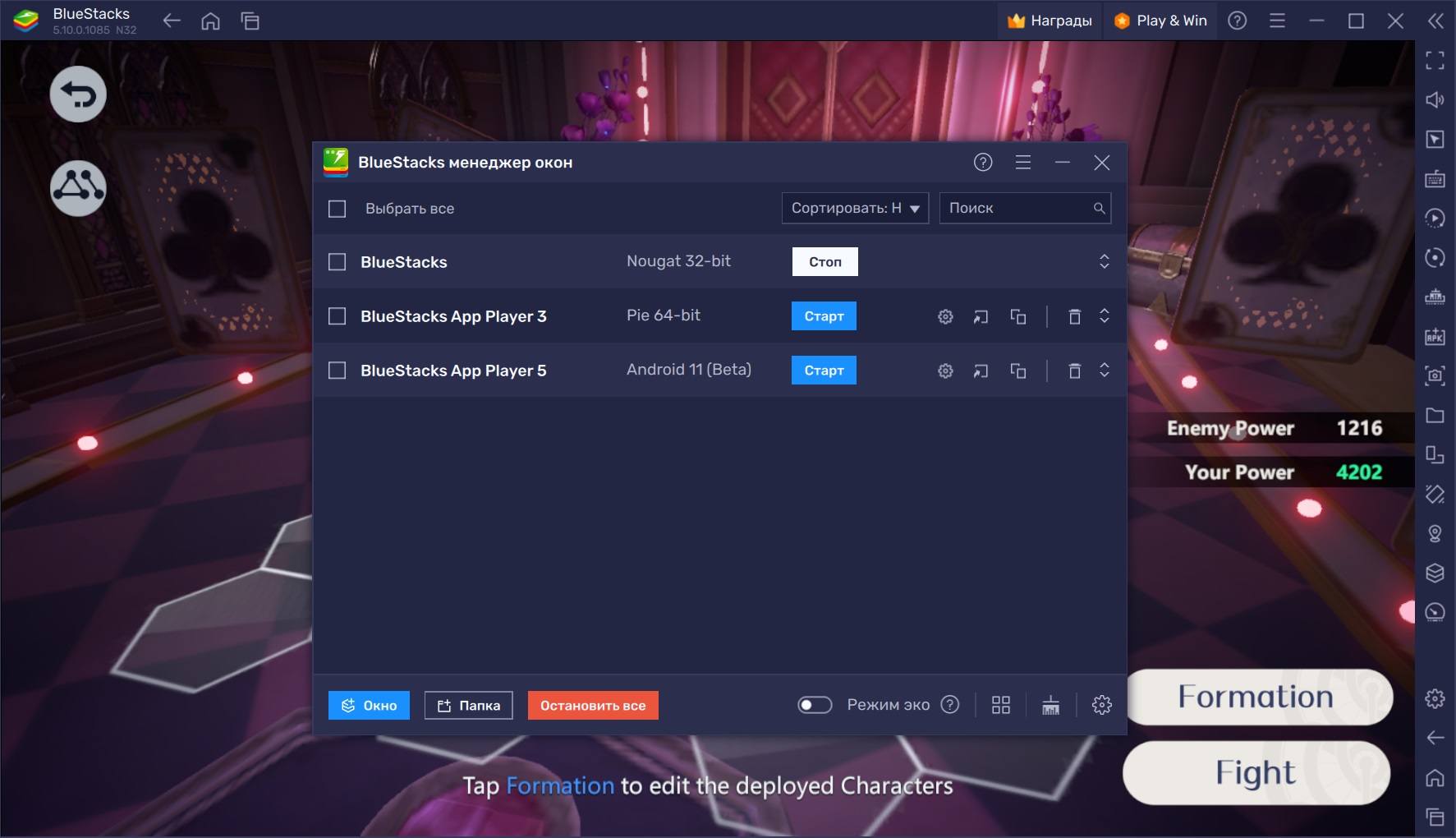Take a screenshot from sidebar
1456x838 pixels.
[1435, 375]
